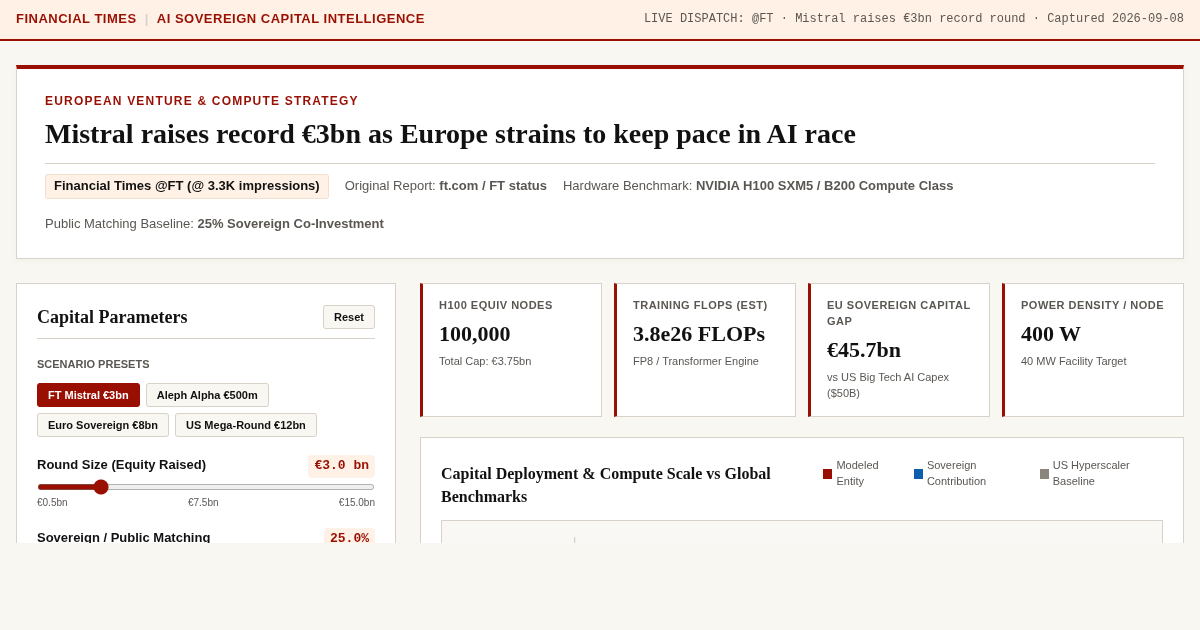1200x630 pixels.
Task: Click the Reset button in Capital Parameters
Action: [349, 317]
